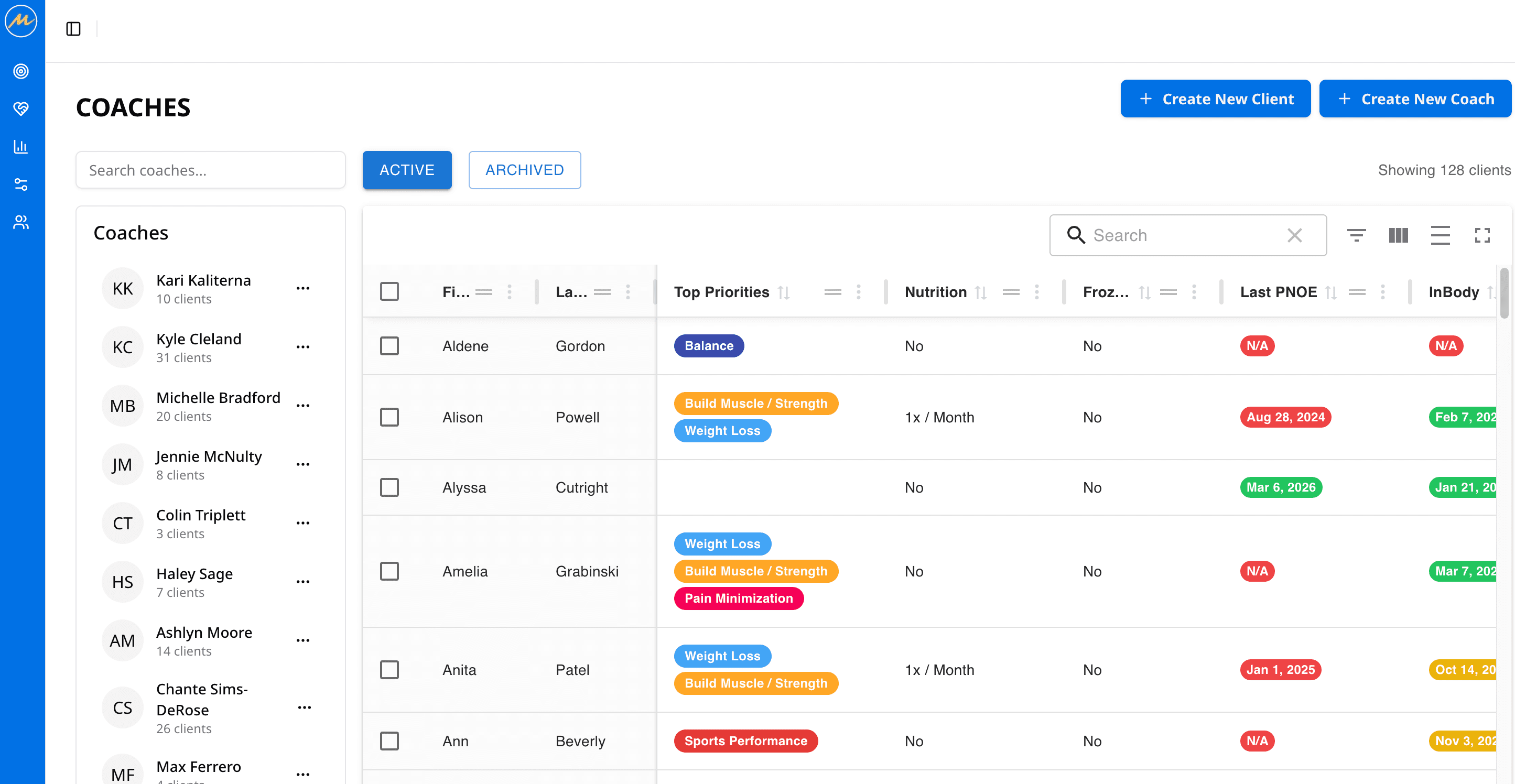The image size is (1515, 784).
Task: Open First name column actions menu
Action: click(x=510, y=292)
